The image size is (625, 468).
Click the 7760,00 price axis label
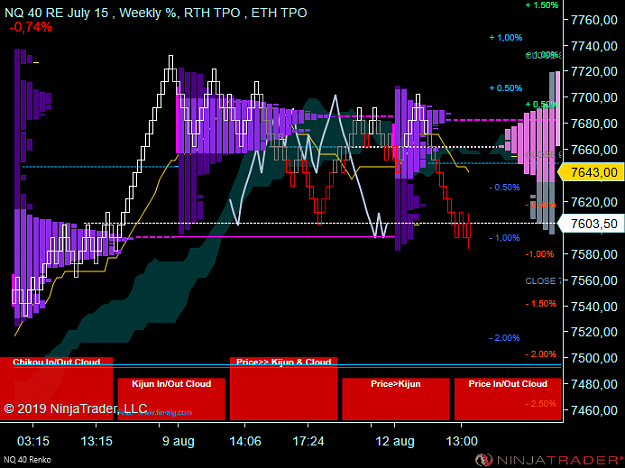pos(594,20)
